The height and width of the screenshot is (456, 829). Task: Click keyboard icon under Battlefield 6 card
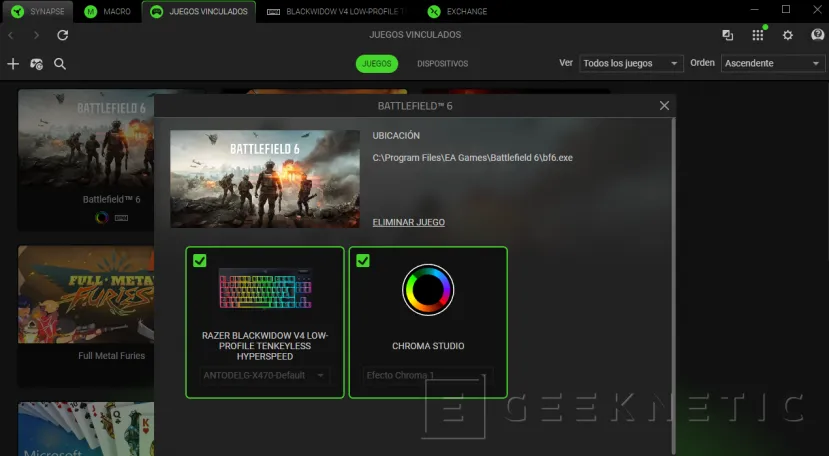coord(121,217)
